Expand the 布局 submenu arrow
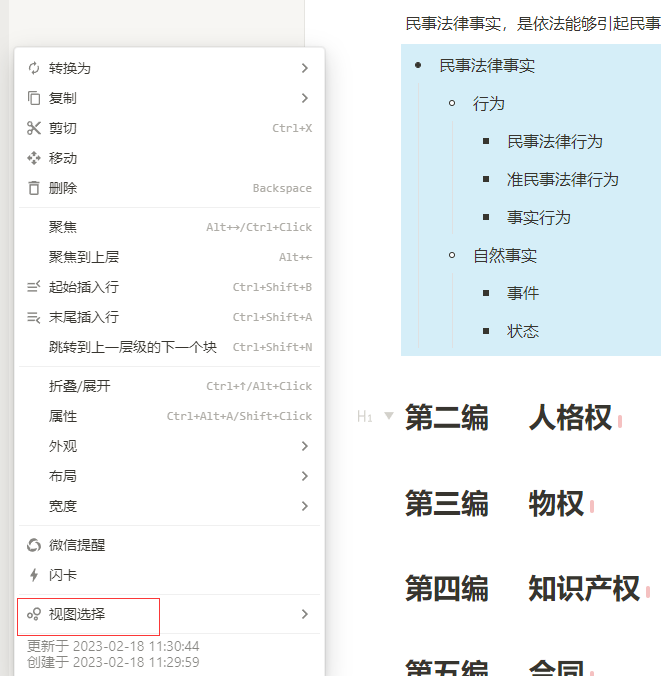This screenshot has width=661, height=676. [x=305, y=476]
